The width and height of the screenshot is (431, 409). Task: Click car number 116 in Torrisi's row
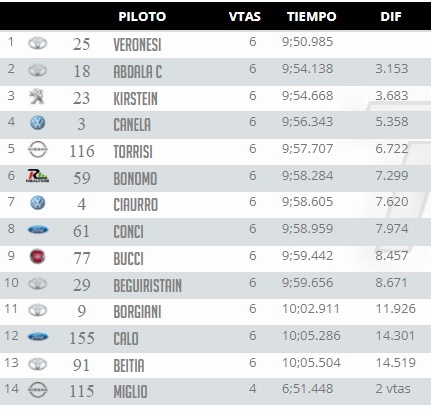(x=82, y=151)
